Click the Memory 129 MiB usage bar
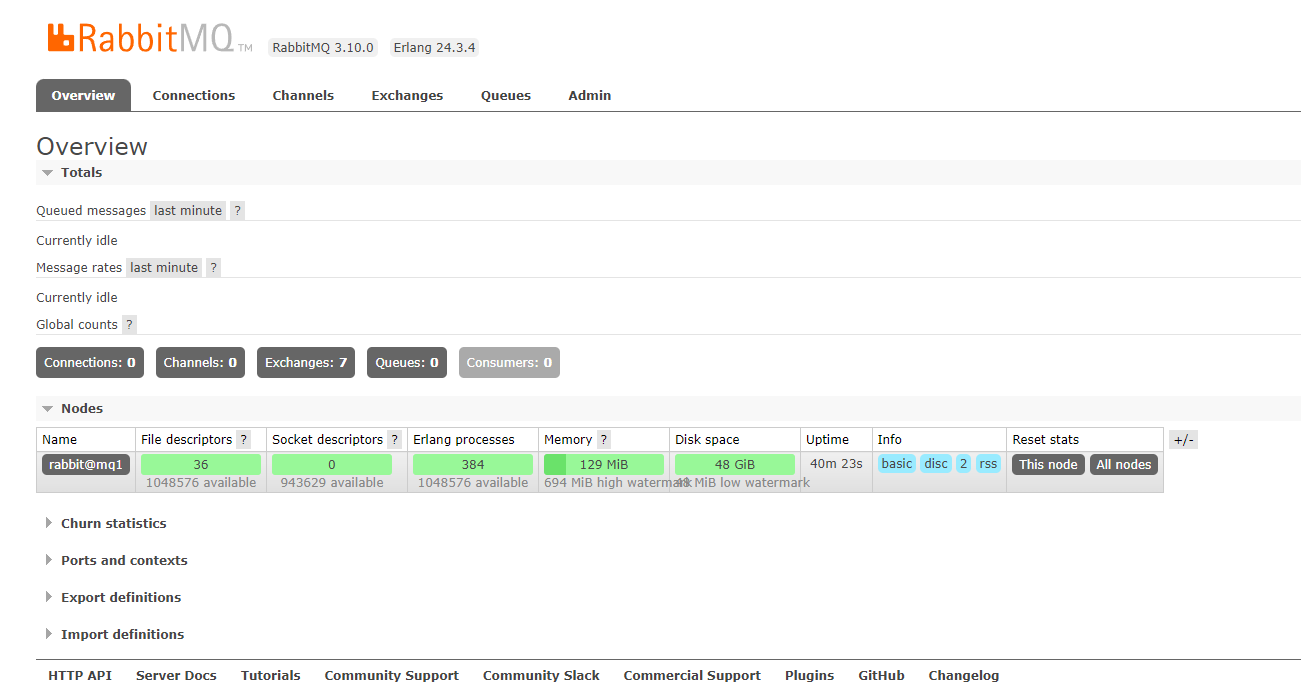 coord(604,465)
